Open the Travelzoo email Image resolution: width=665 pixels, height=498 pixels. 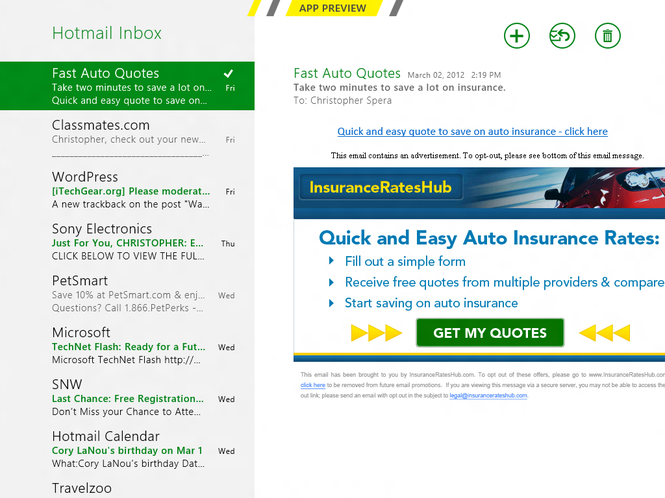[x=127, y=487]
